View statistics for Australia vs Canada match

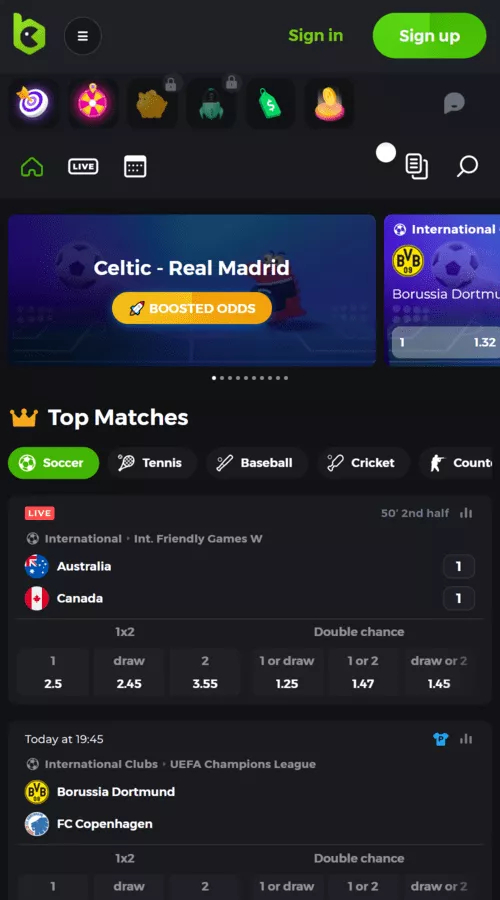pyautogui.click(x=466, y=513)
